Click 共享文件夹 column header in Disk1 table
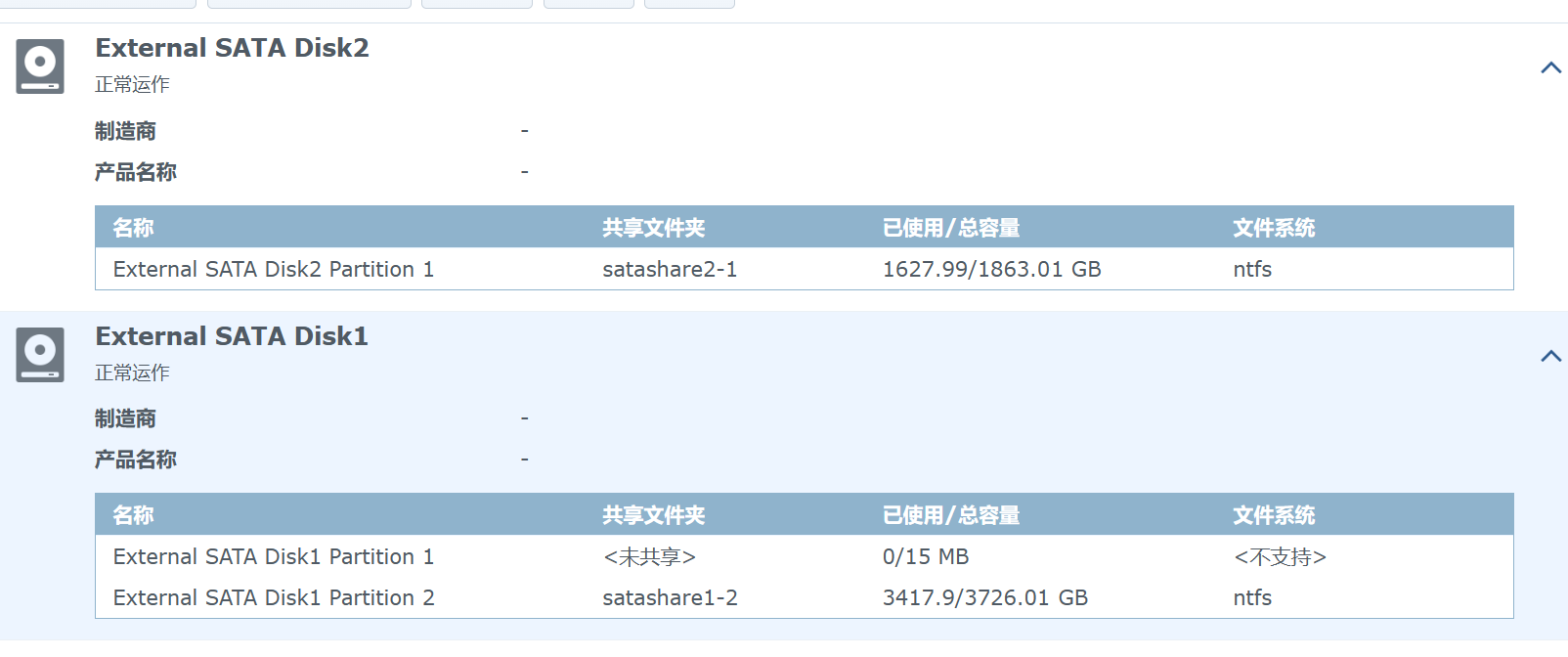This screenshot has width=1568, height=657. [653, 515]
